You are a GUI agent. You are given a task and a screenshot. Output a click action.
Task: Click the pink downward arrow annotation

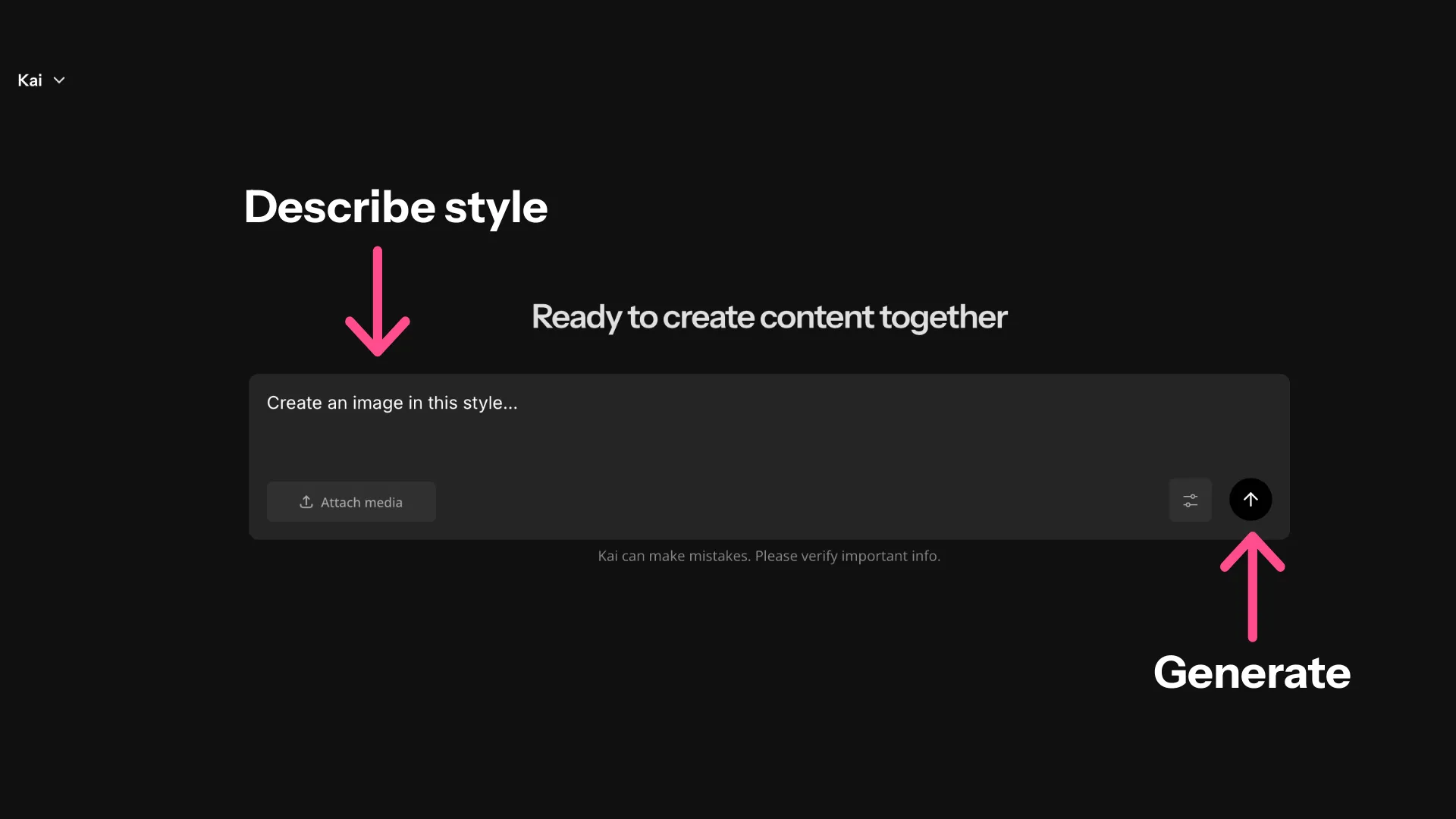[377, 303]
